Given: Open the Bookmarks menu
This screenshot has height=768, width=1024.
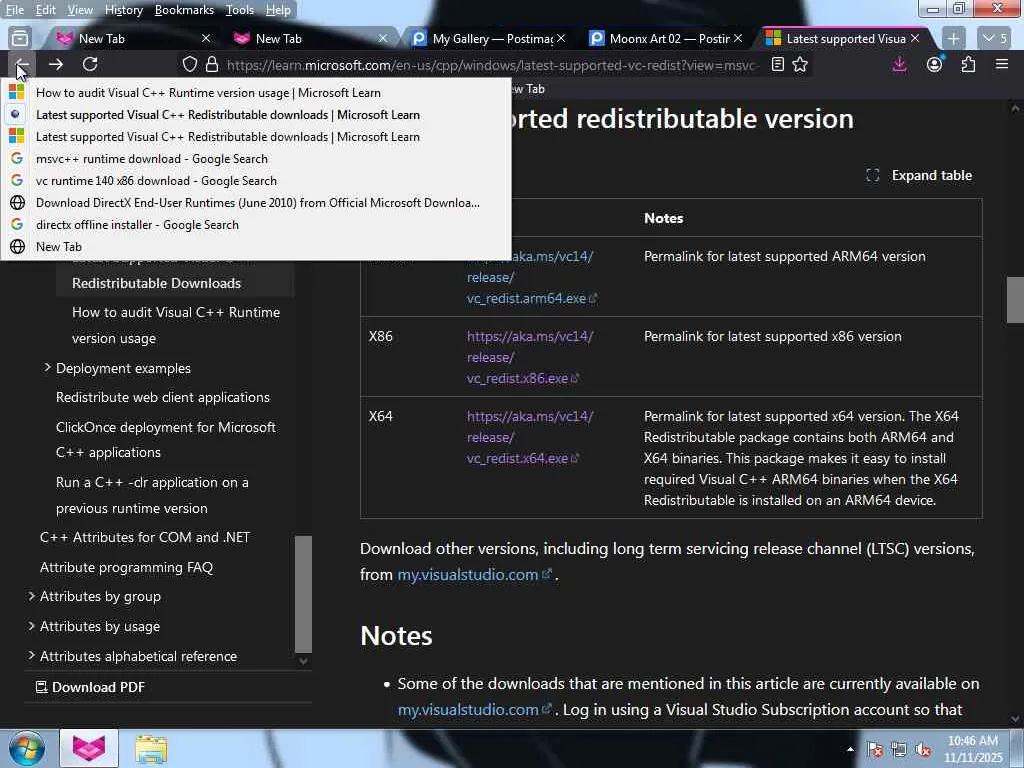Looking at the screenshot, I should 184,10.
